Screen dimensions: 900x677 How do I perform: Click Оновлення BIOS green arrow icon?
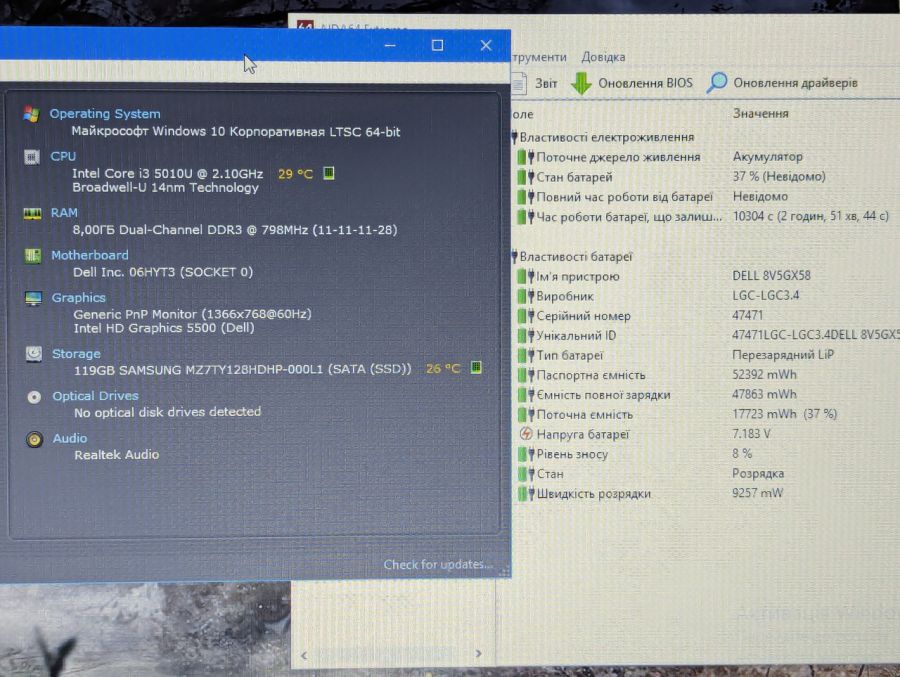tap(581, 83)
